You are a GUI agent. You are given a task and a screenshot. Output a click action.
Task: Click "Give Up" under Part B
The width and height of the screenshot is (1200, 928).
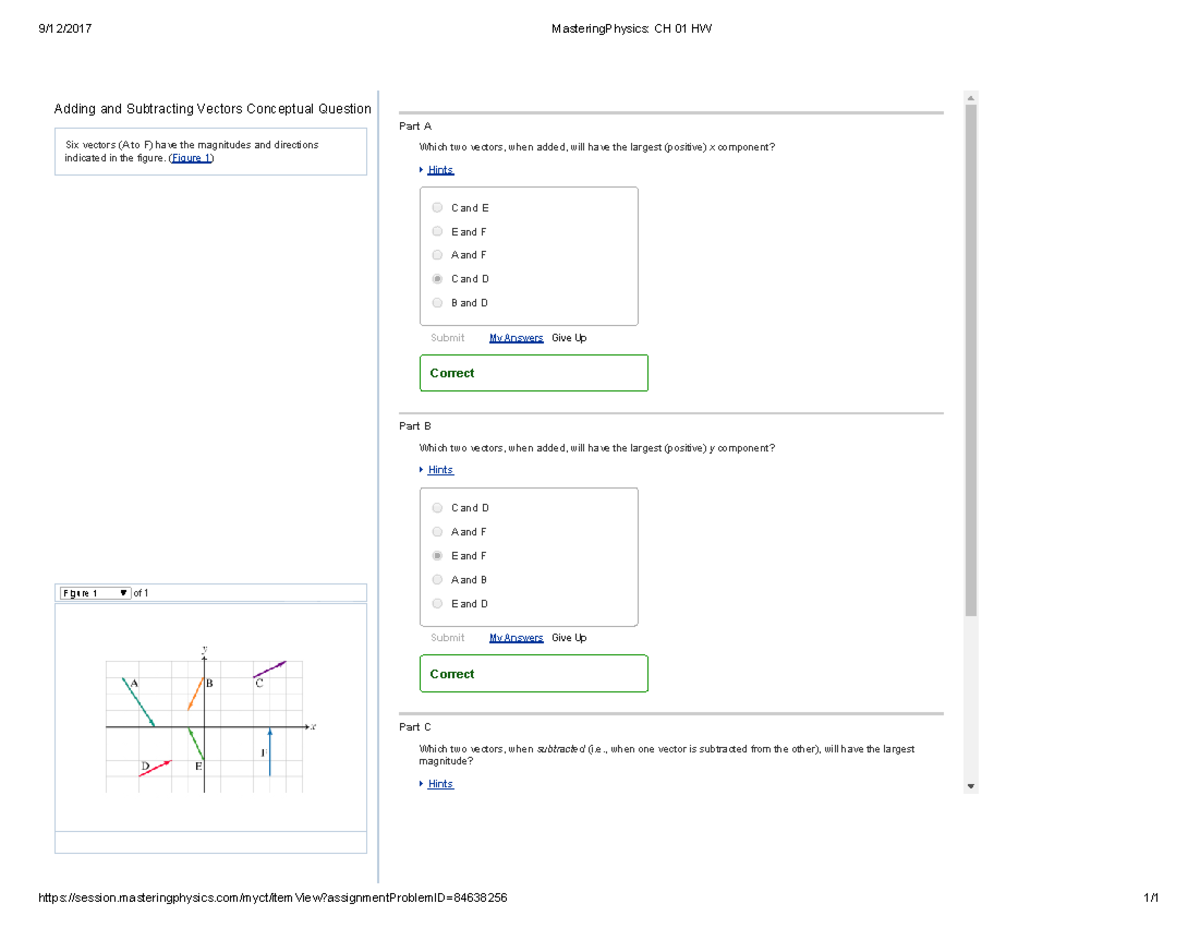[x=568, y=637]
